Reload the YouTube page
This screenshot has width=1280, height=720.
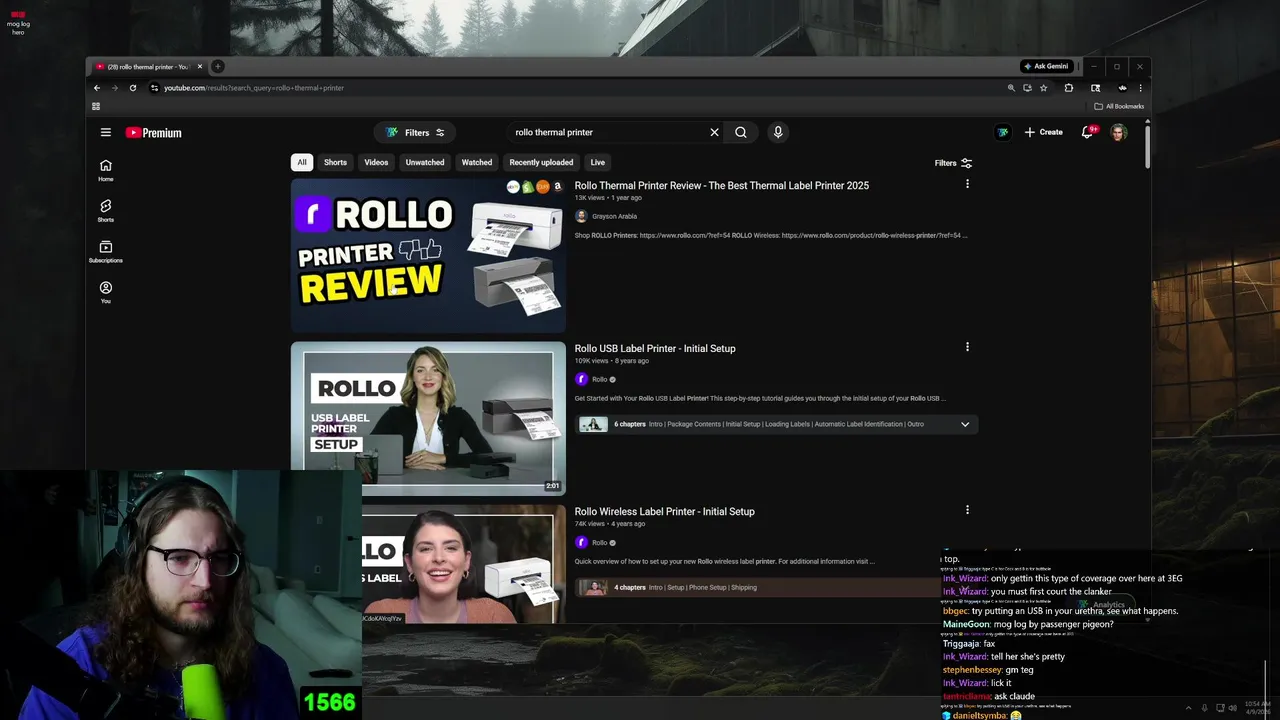click(132, 88)
